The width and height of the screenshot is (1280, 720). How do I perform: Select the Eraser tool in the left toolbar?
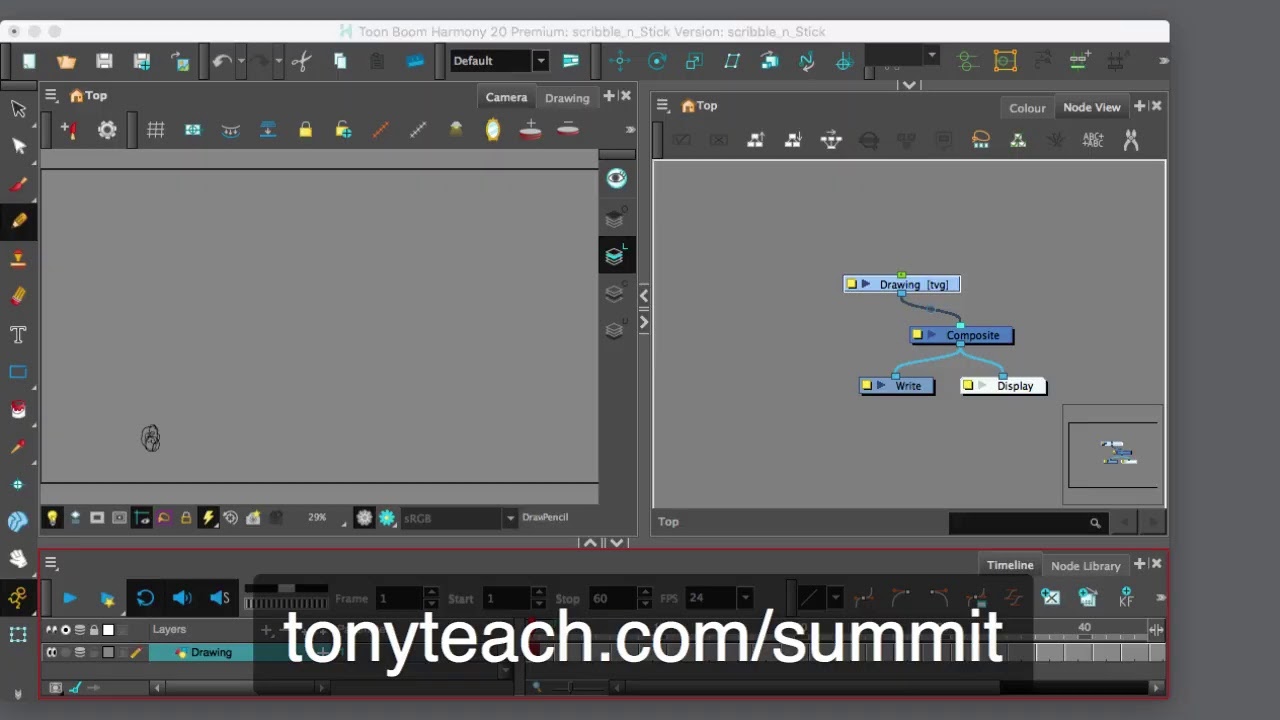point(18,296)
